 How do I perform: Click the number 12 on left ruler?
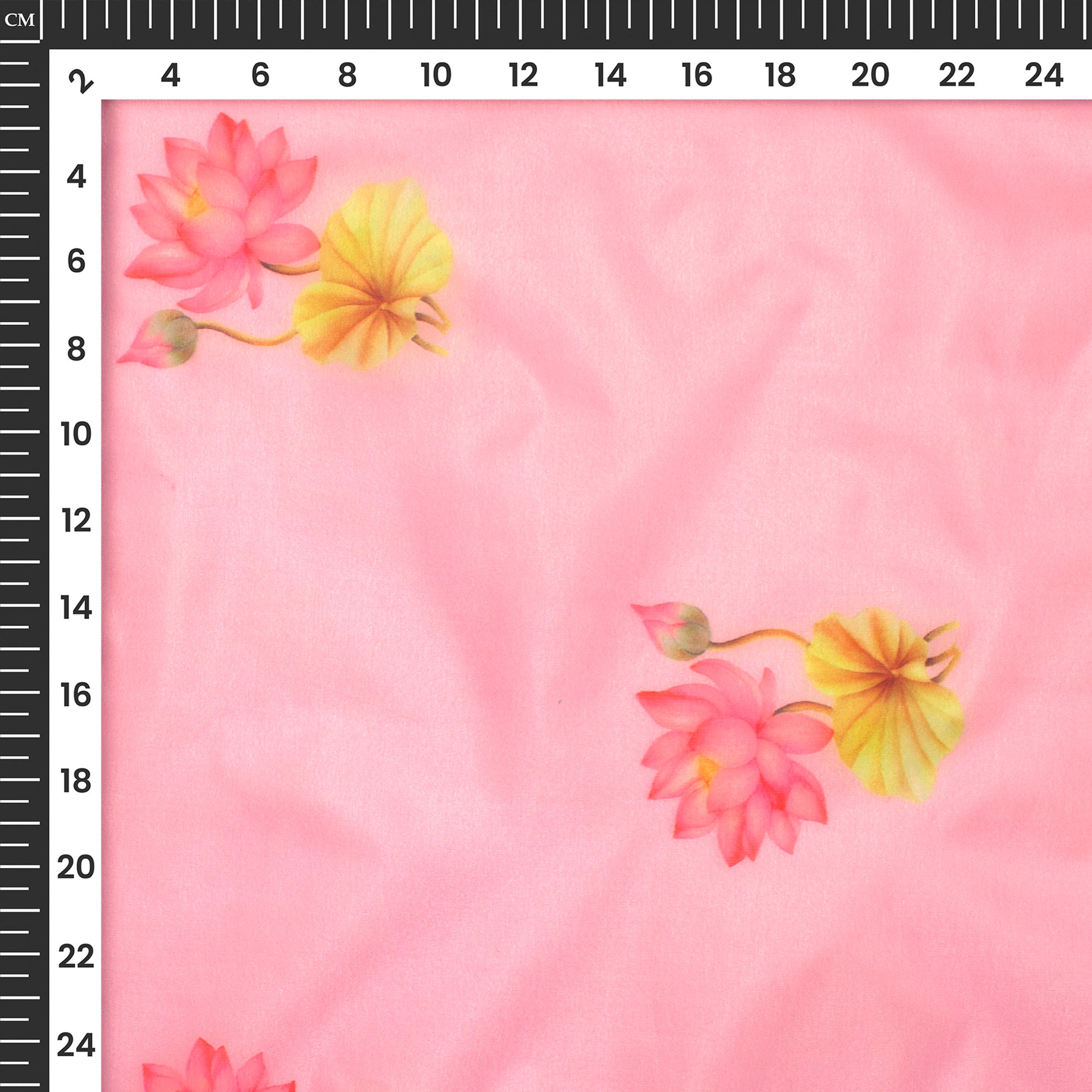click(x=76, y=521)
